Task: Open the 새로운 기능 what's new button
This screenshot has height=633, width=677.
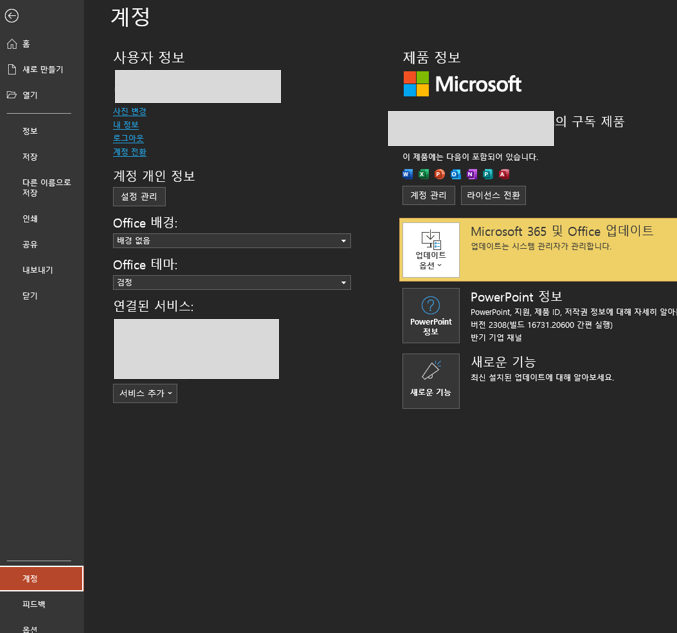Action: (x=430, y=381)
